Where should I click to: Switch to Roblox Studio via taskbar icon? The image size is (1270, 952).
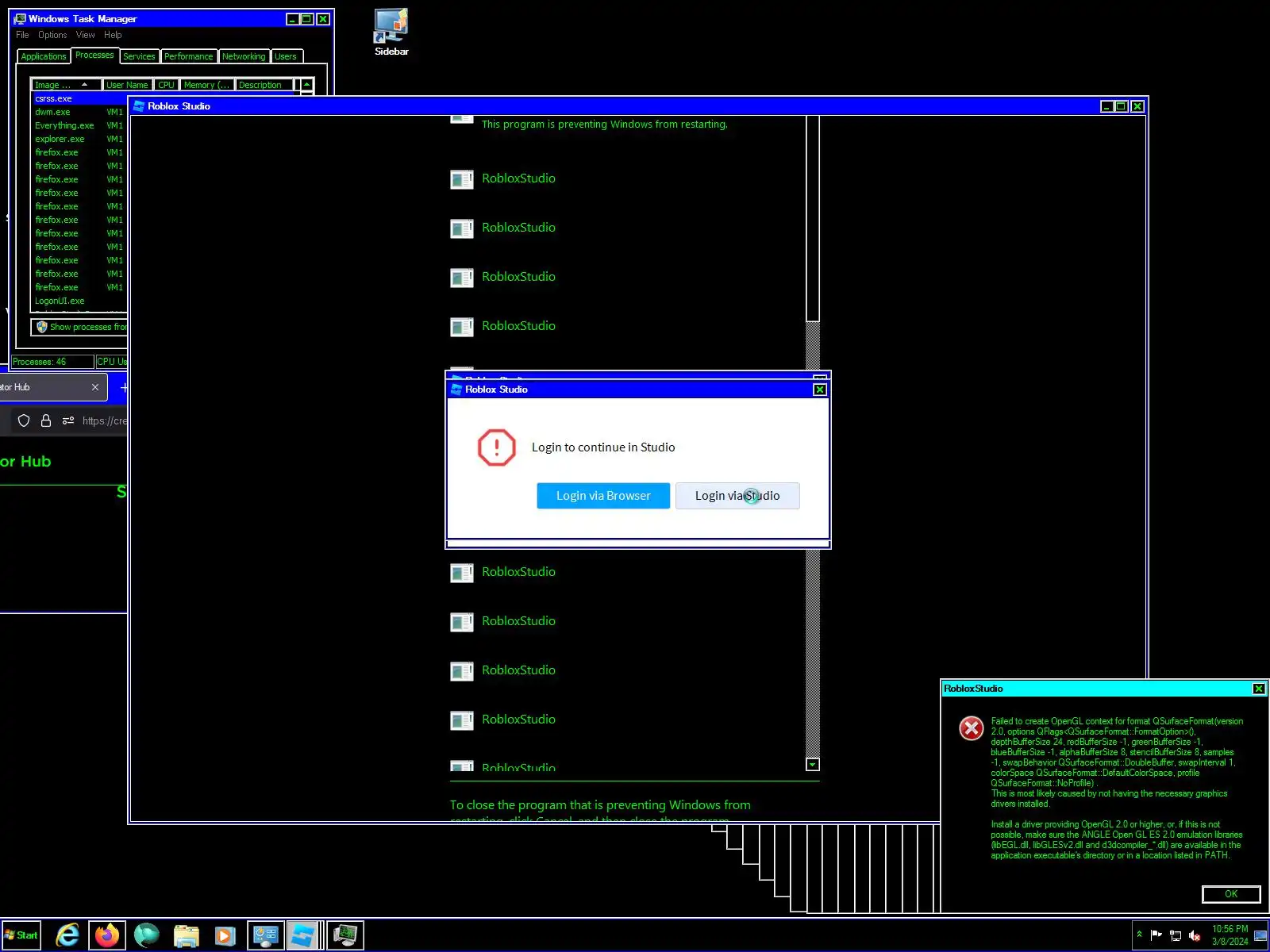tap(305, 935)
